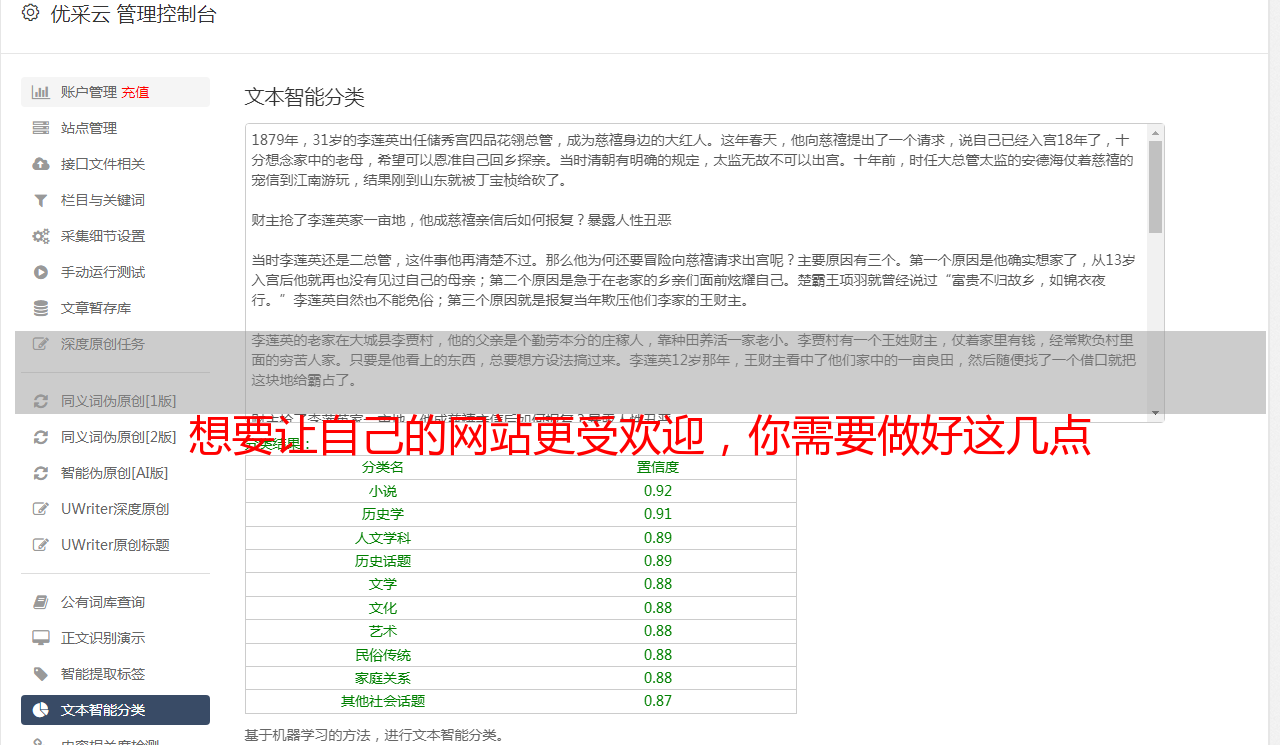1280x745 pixels.
Task: Click the 分类名 column header
Action: pyautogui.click(x=383, y=467)
